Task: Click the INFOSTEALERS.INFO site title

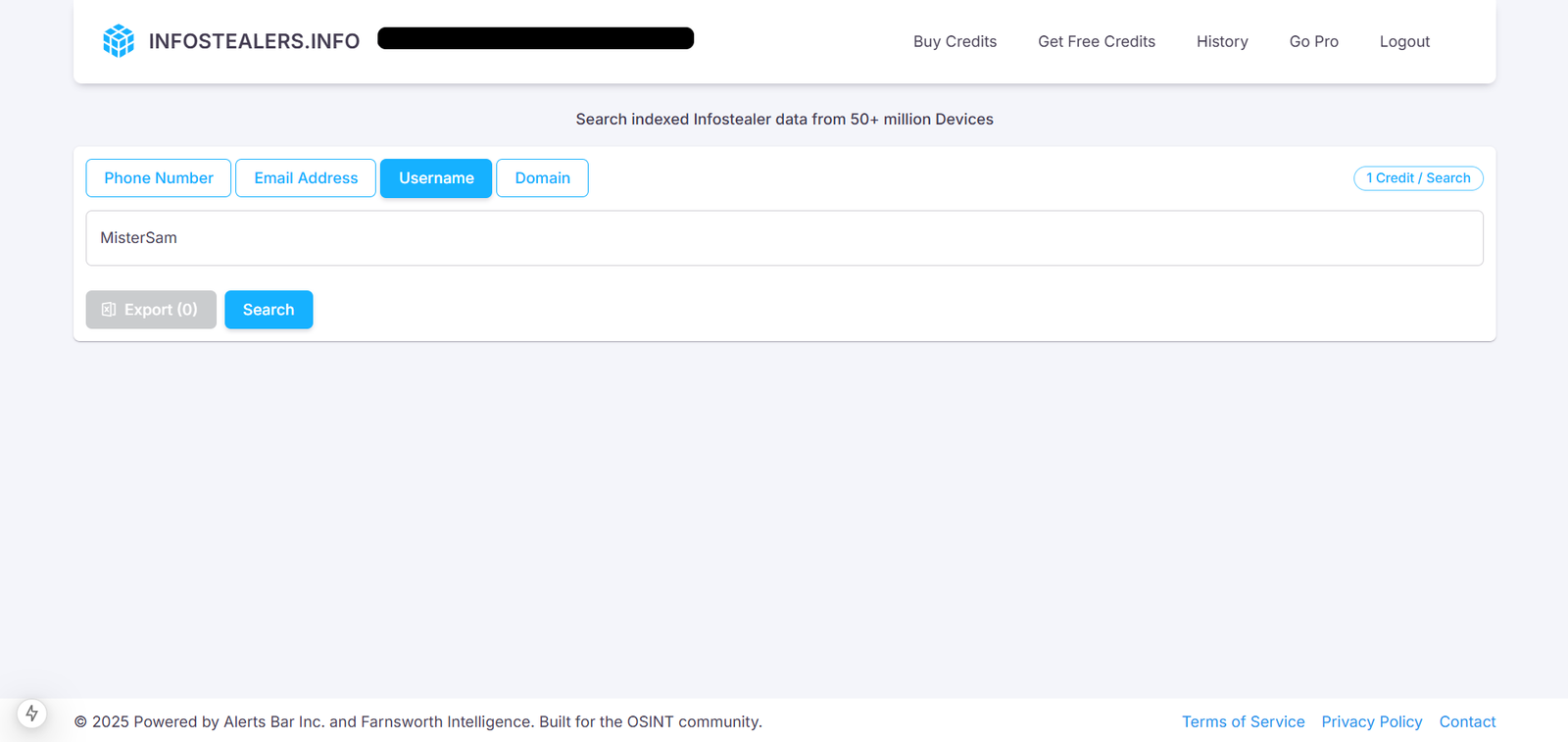Action: 254,41
